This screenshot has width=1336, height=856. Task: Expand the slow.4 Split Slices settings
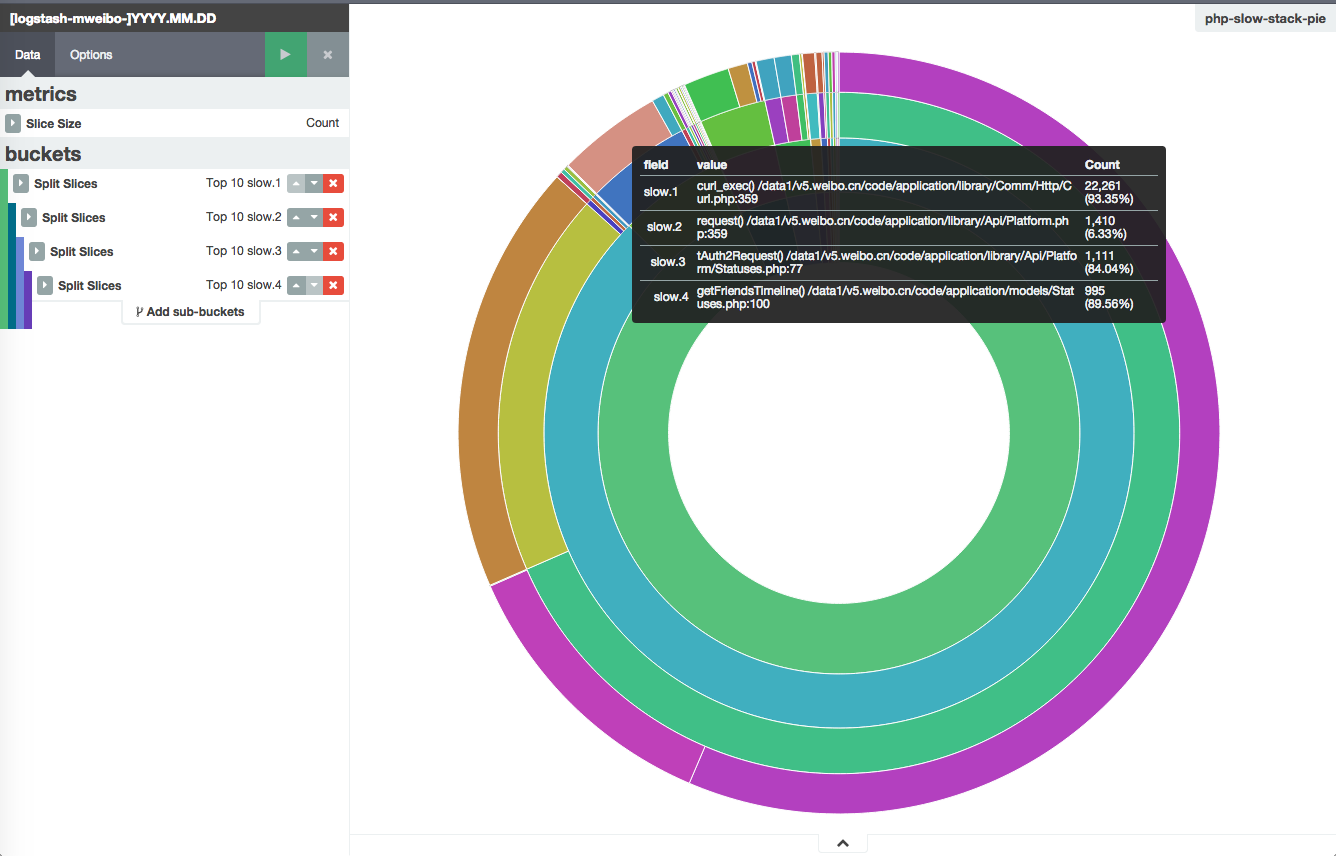coord(45,286)
